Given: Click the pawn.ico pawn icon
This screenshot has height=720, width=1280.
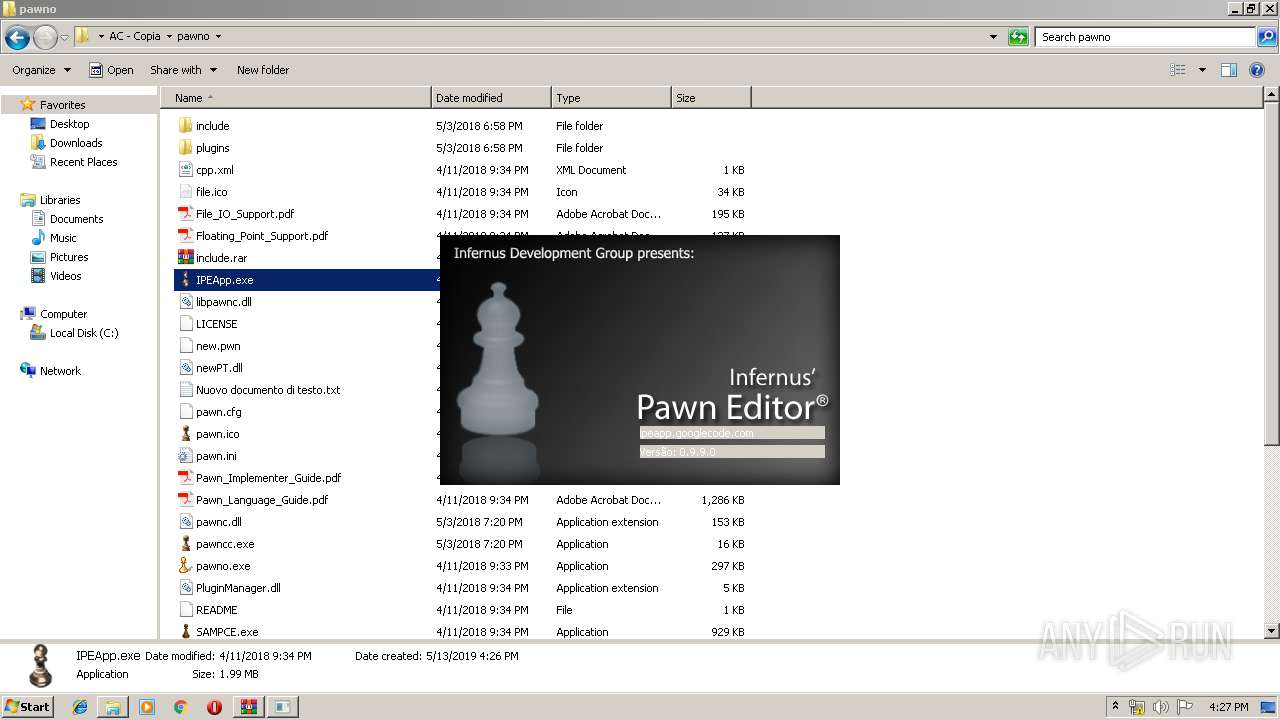Looking at the screenshot, I should pos(185,434).
